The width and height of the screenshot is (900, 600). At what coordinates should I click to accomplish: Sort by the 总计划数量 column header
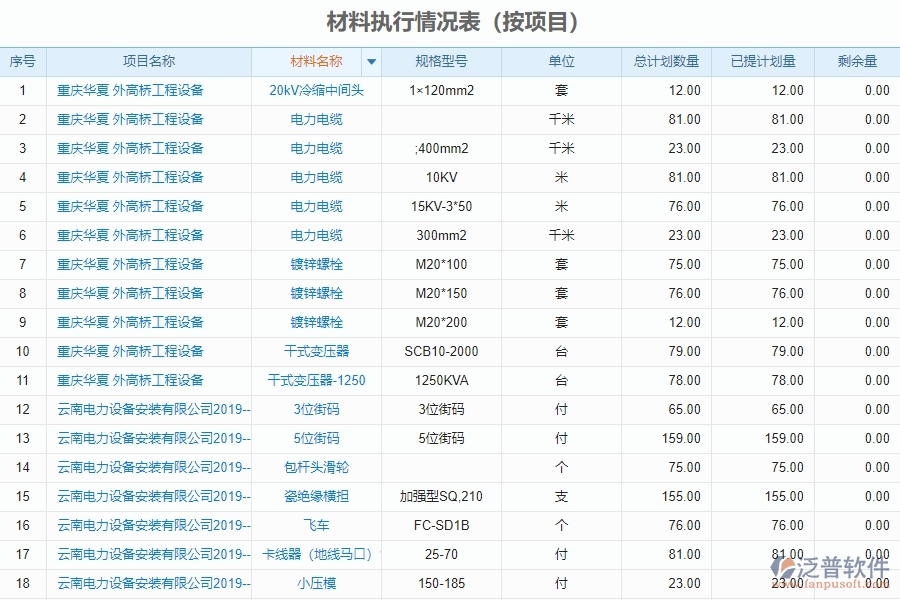[x=665, y=61]
